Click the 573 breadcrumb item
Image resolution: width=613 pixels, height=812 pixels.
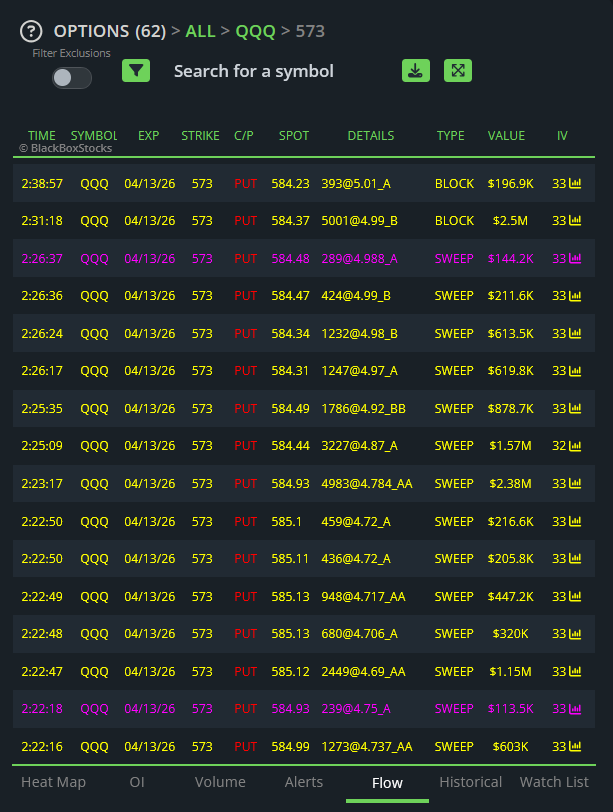[x=310, y=31]
